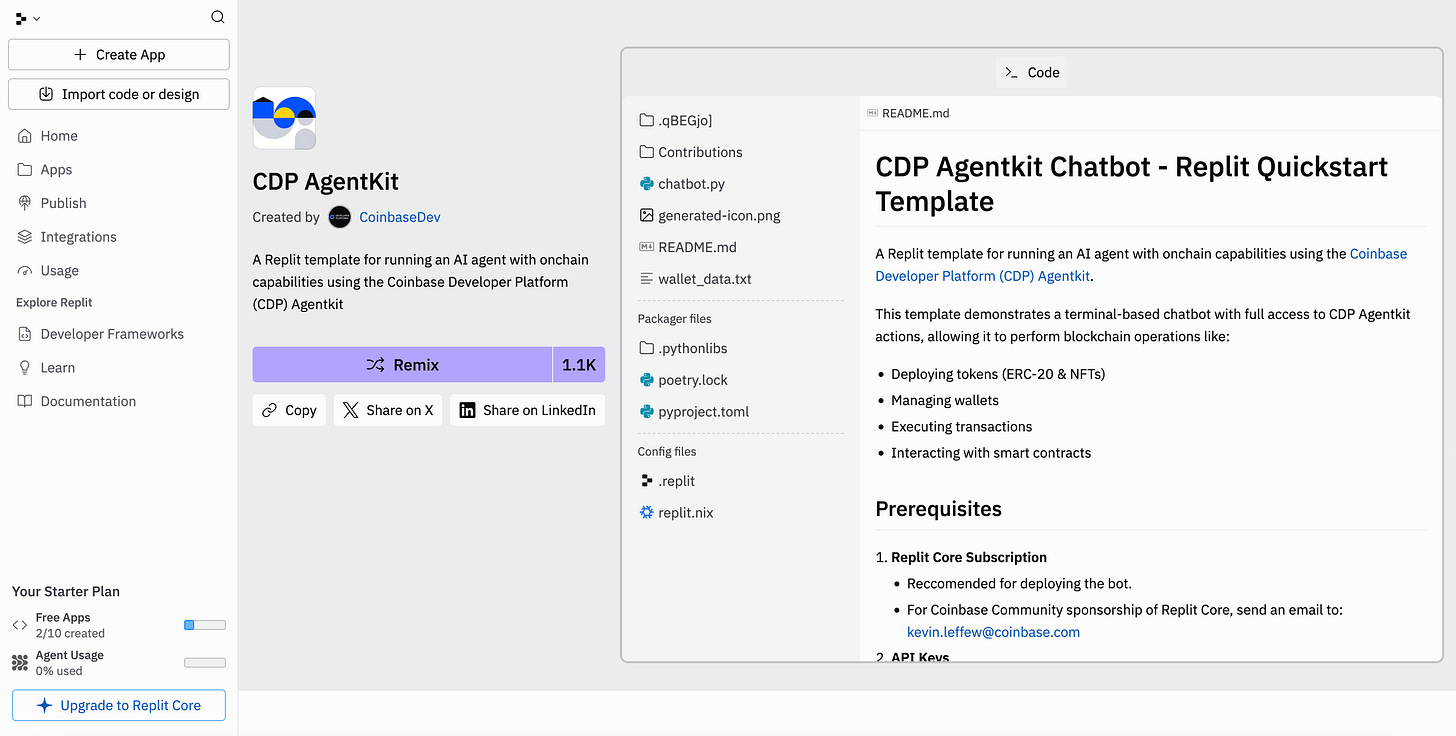Click the search magnifier icon
The image size is (1456, 736).
(218, 17)
